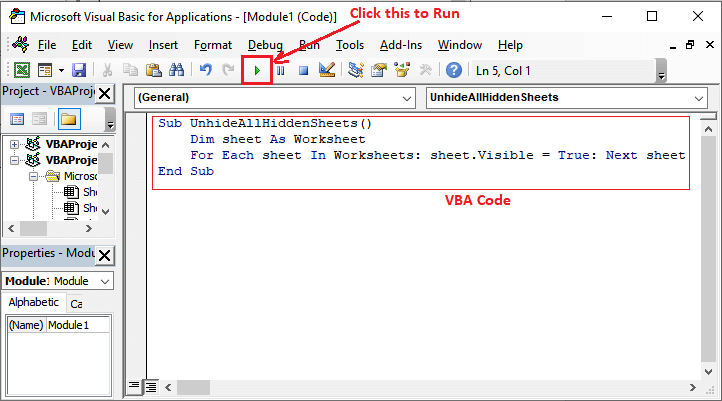
Task: Select the second sheet item in the project tree
Action: 80,208
